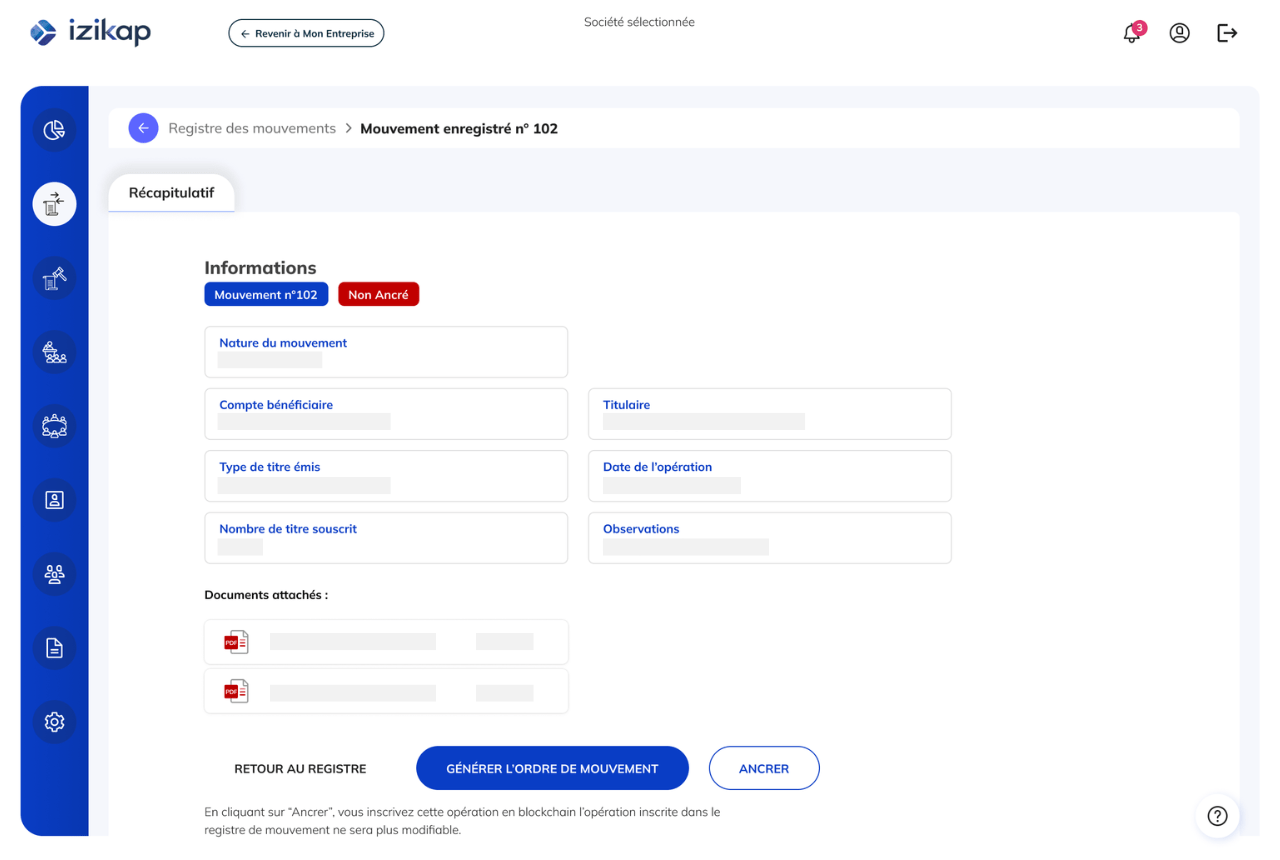Open the group of people sidebar icon
This screenshot has height=860, width=1280.
pos(54,574)
